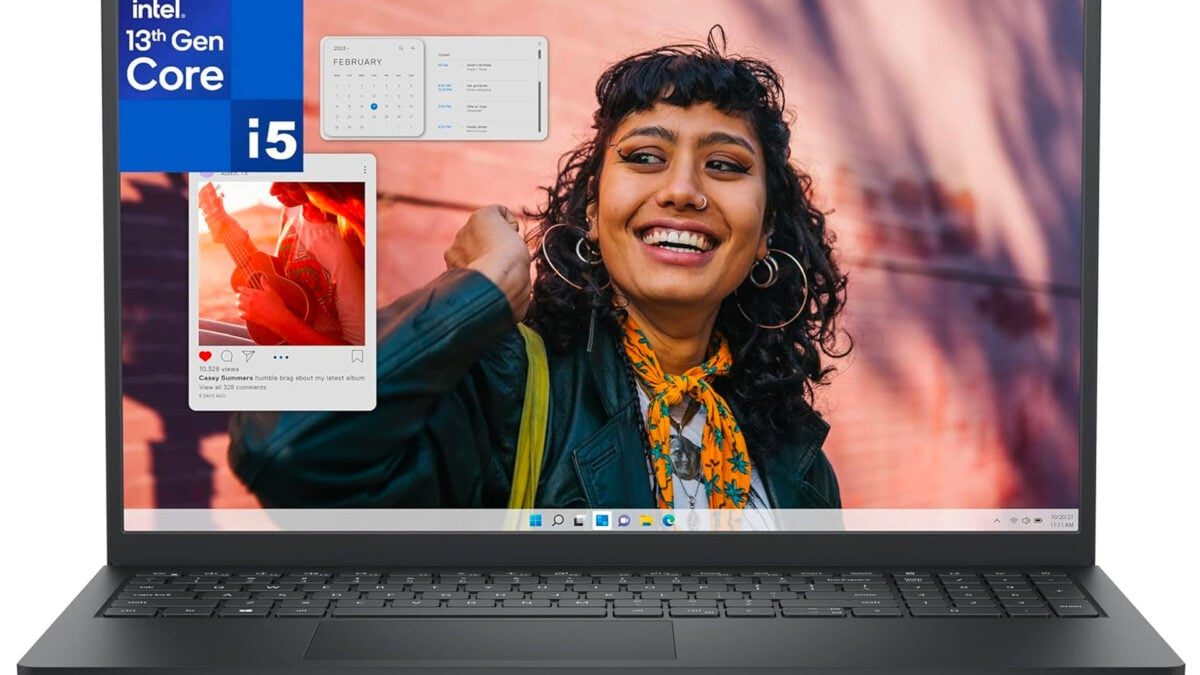Open the date and time in system tray
Image resolution: width=1200 pixels, height=675 pixels.
click(1062, 520)
